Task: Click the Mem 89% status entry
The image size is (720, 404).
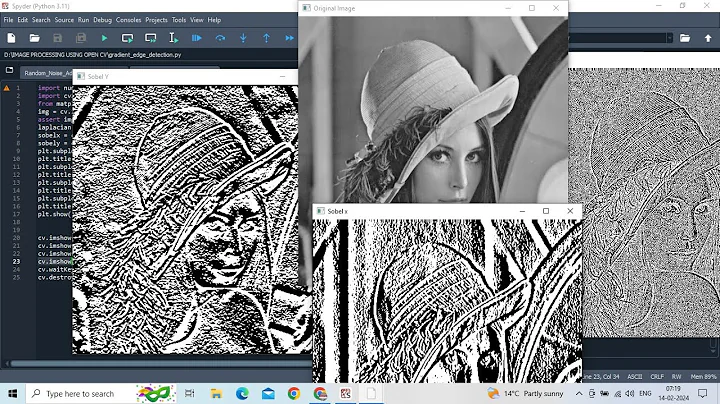Action: tap(703, 376)
